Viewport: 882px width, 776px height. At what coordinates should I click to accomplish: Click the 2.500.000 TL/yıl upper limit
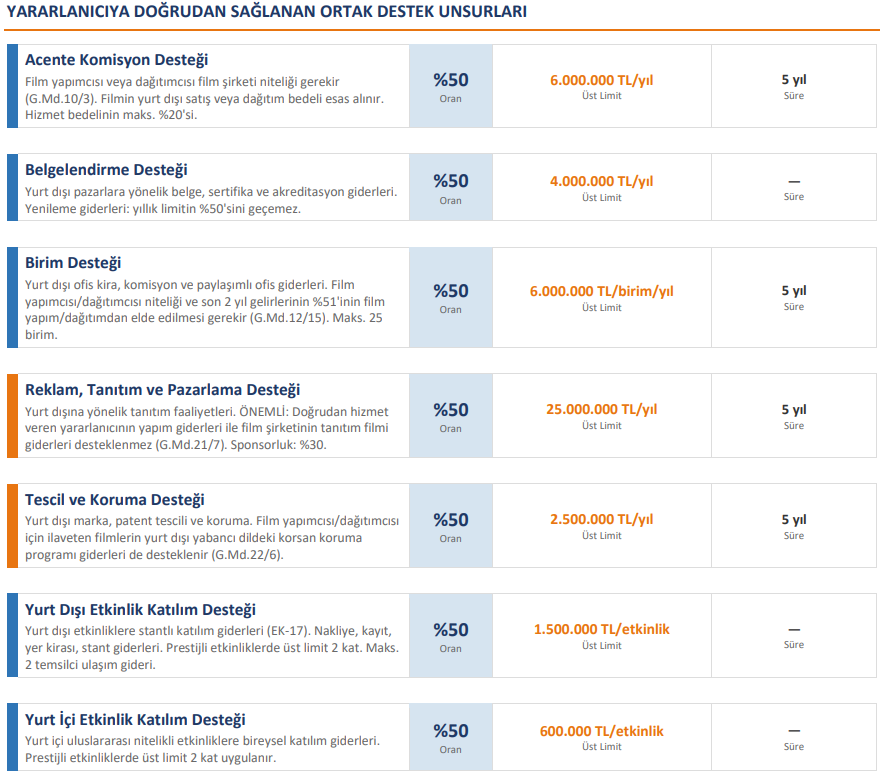click(601, 519)
